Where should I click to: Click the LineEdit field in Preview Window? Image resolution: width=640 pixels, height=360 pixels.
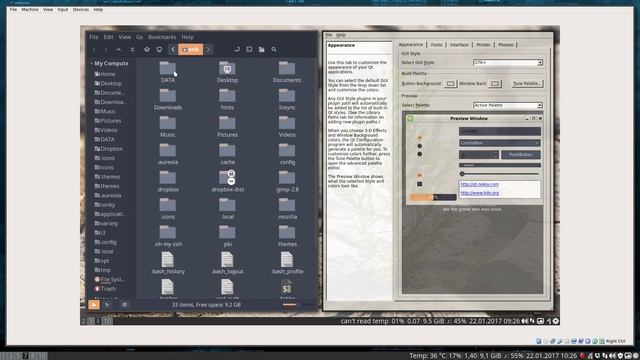pyautogui.click(x=500, y=131)
